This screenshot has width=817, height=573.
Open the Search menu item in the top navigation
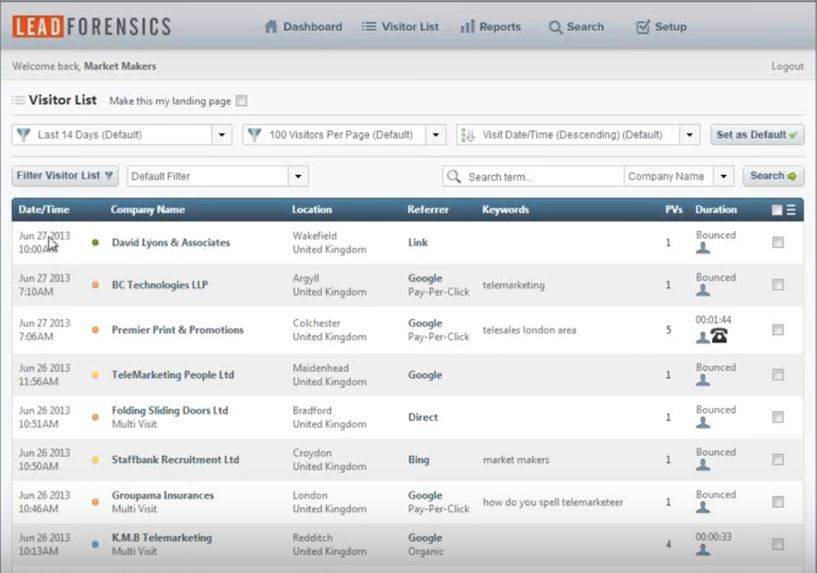point(576,27)
